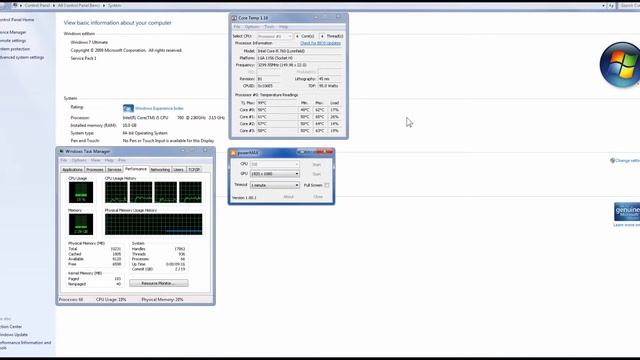This screenshot has width=640, height=360.
Task: Click the Core Temp Frequency field
Action: point(300,65)
